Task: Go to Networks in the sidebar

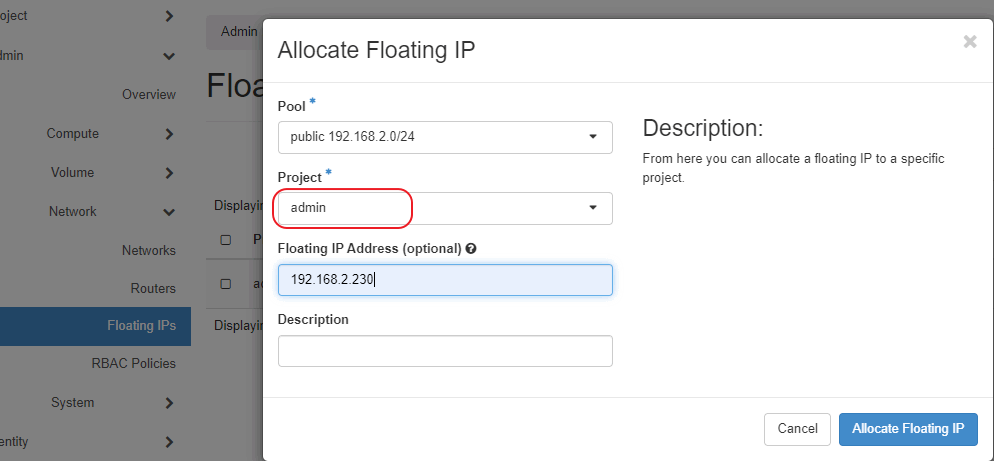Action: (148, 250)
